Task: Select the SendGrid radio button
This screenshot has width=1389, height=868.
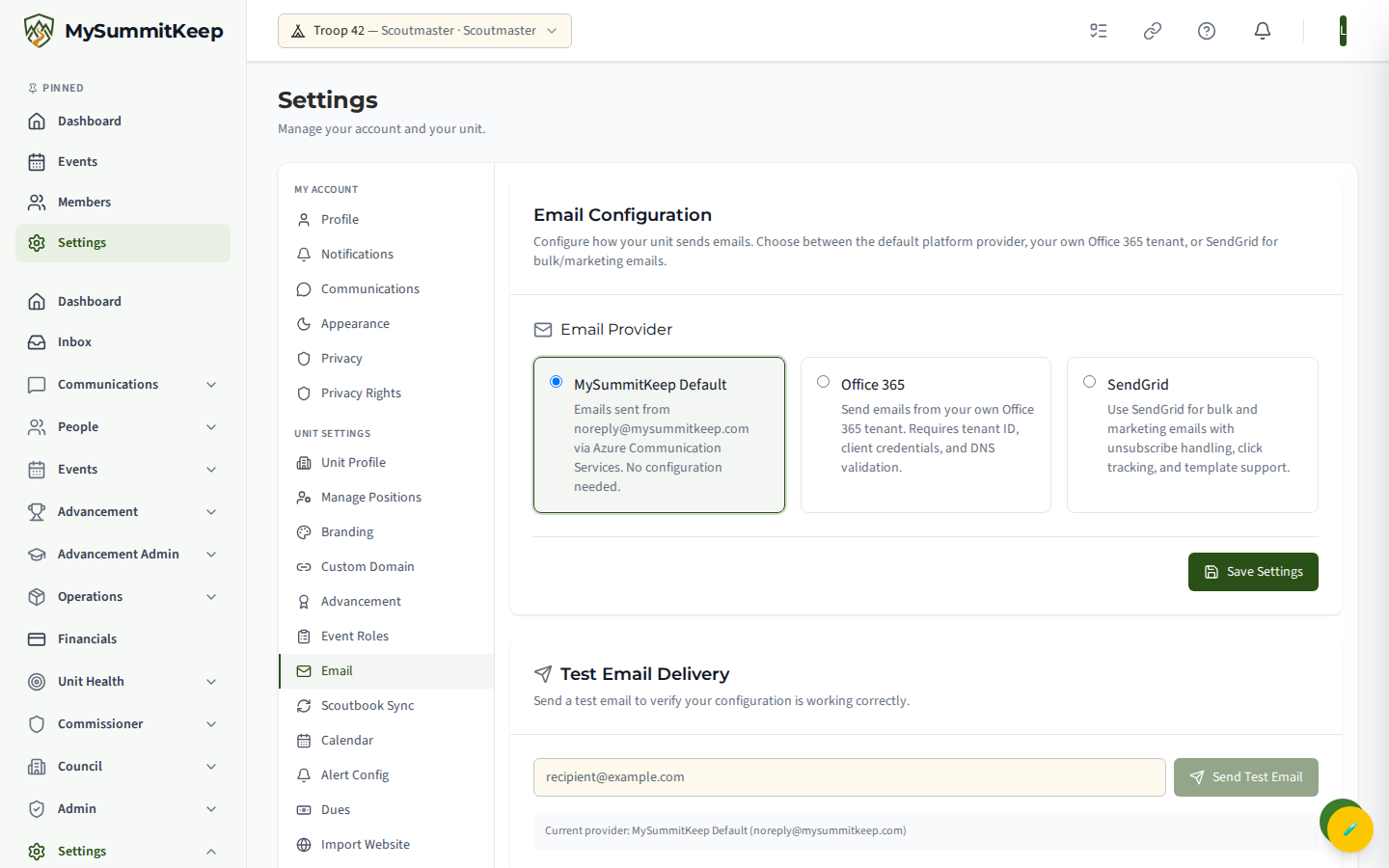Action: point(1089,382)
